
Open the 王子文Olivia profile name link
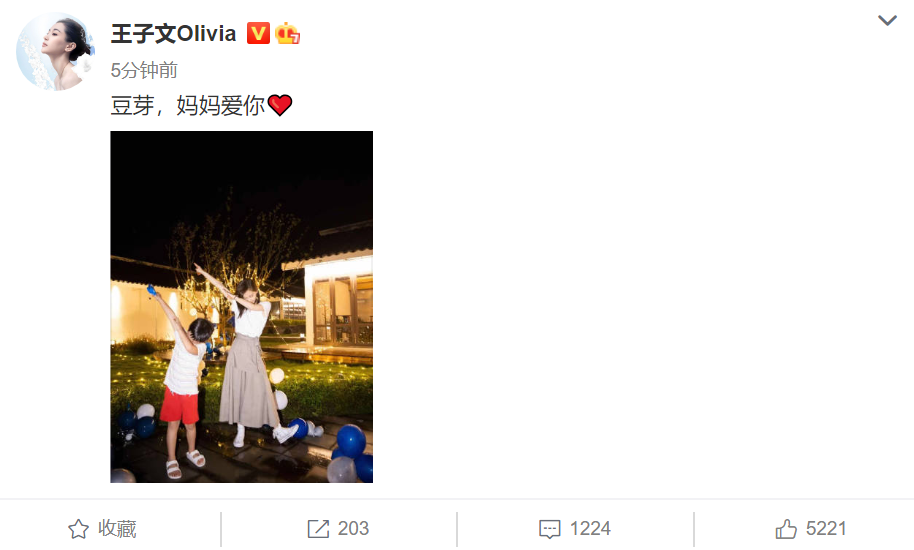point(173,34)
